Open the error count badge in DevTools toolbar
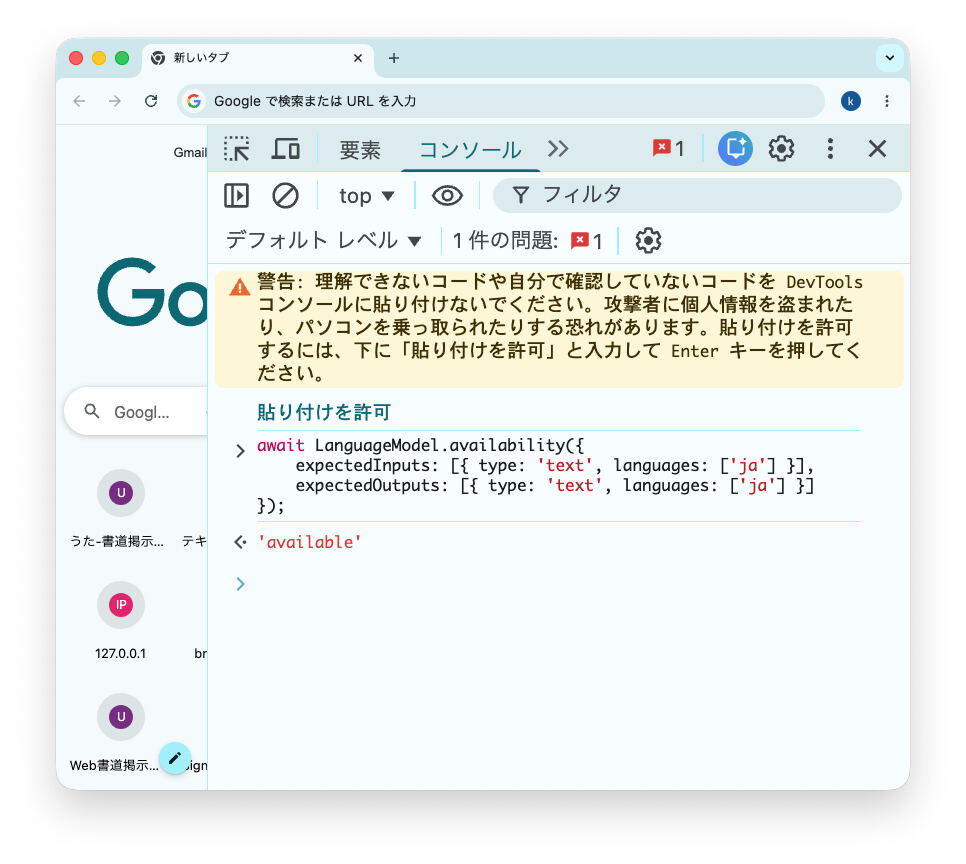 (668, 149)
